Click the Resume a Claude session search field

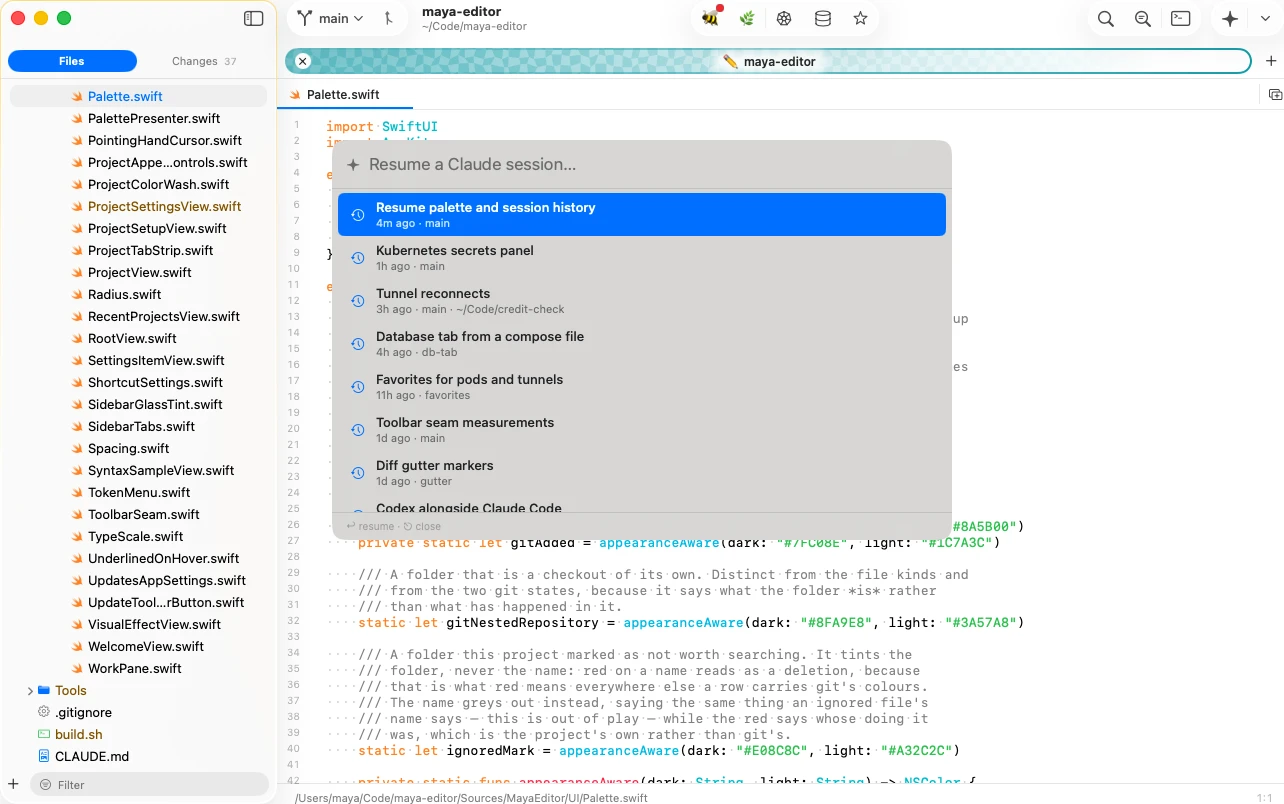coord(642,164)
